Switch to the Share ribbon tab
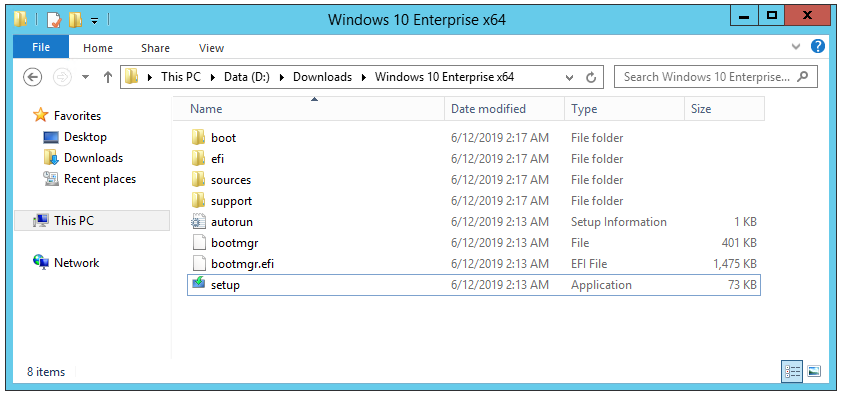Image resolution: width=843 pixels, height=397 pixels. click(x=155, y=48)
